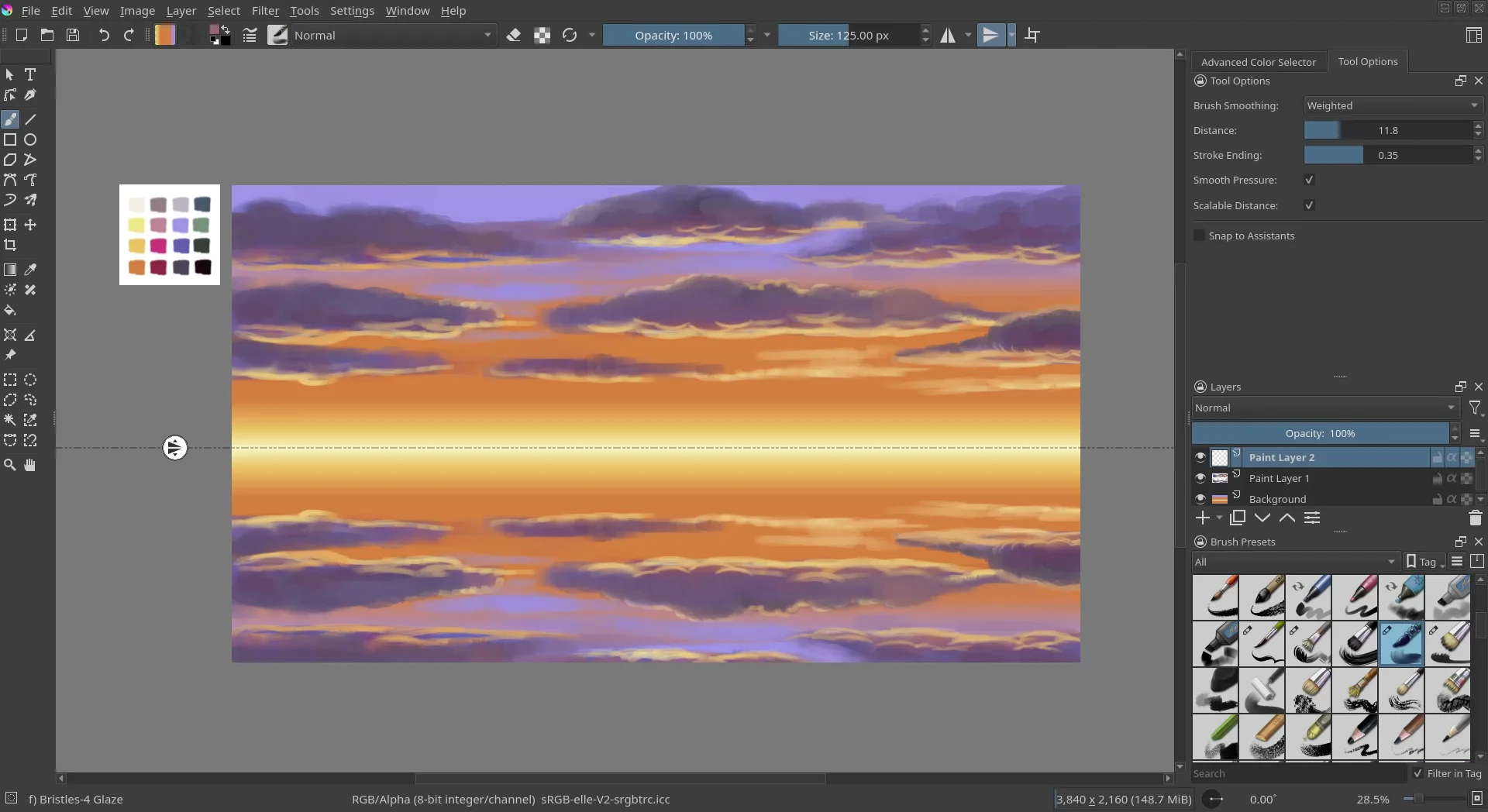Delete layer using trash icon
Image resolution: width=1488 pixels, height=812 pixels.
pyautogui.click(x=1475, y=518)
